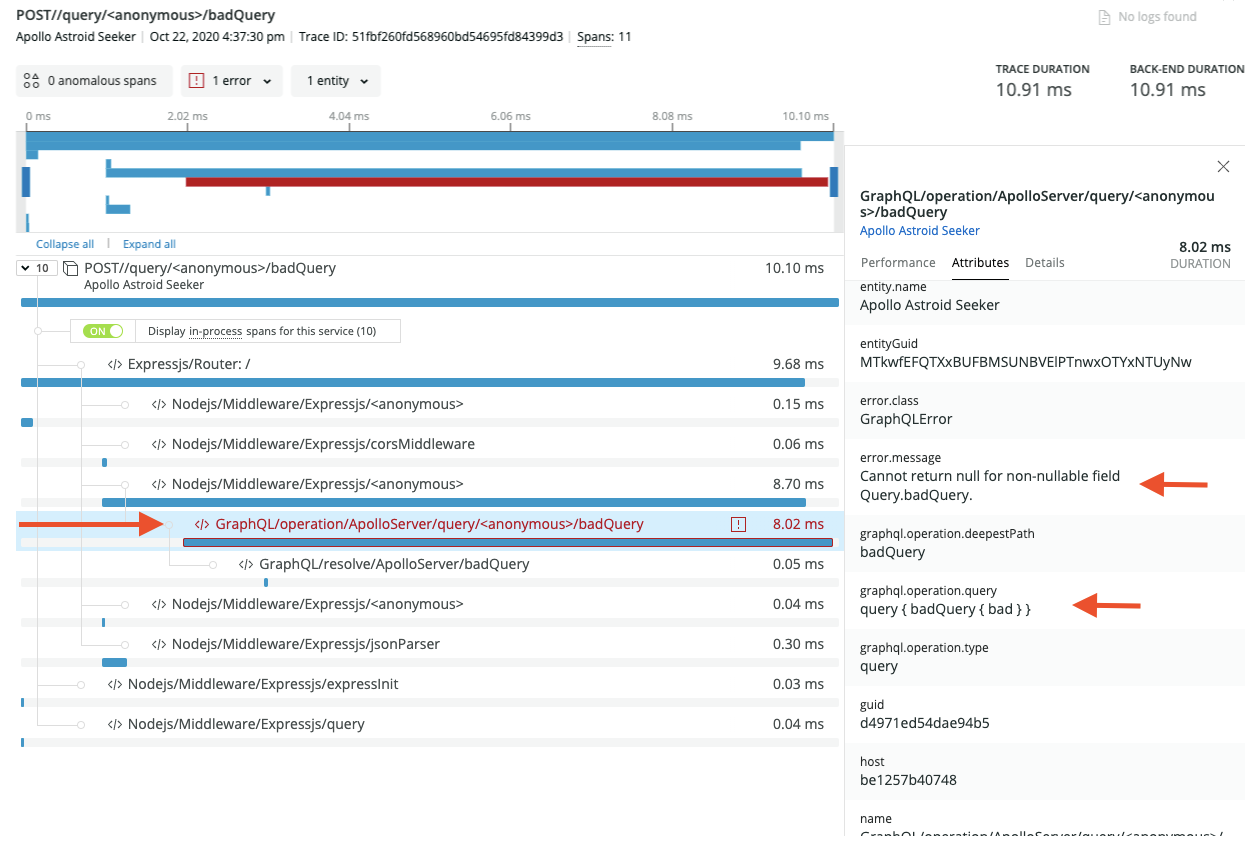Image resolution: width=1254 pixels, height=845 pixels.
Task: Click the Trace ID text in the header
Action: tap(431, 37)
